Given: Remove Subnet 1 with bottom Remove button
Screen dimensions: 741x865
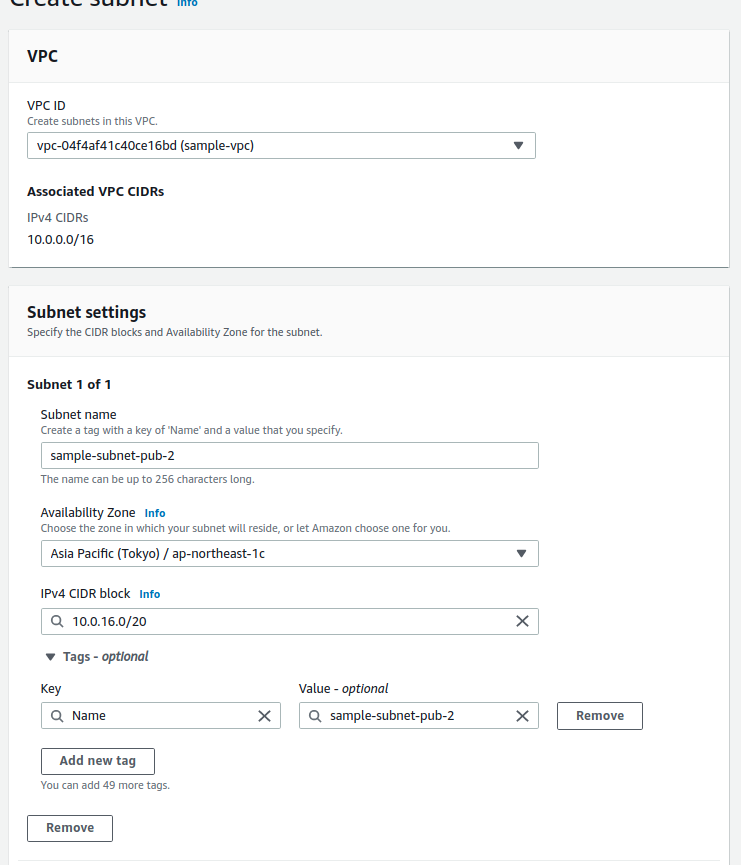Looking at the screenshot, I should [x=70, y=828].
